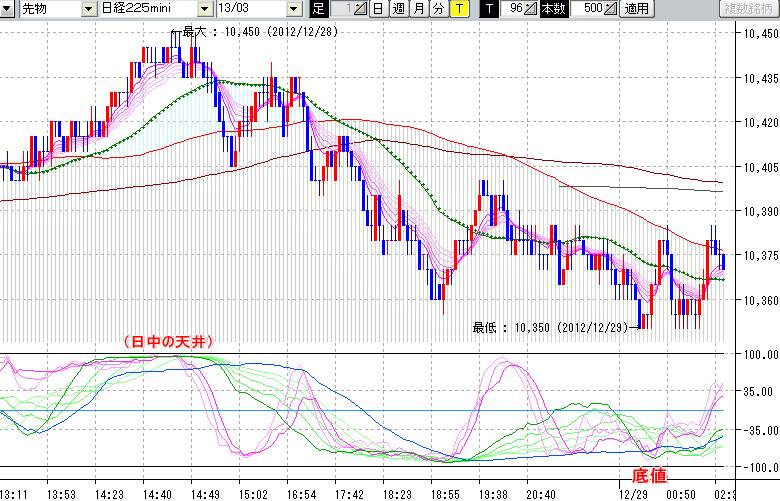The height and width of the screenshot is (501, 780).
Task: Expand the 日経225mini symbol dropdown
Action: [205, 9]
